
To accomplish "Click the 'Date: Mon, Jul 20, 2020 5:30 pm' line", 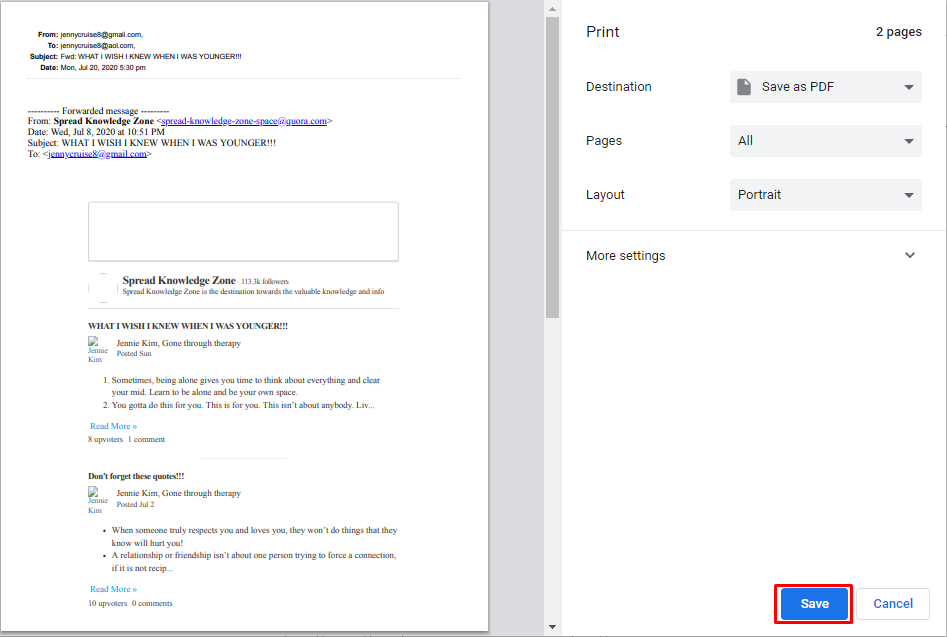I will pos(93,68).
